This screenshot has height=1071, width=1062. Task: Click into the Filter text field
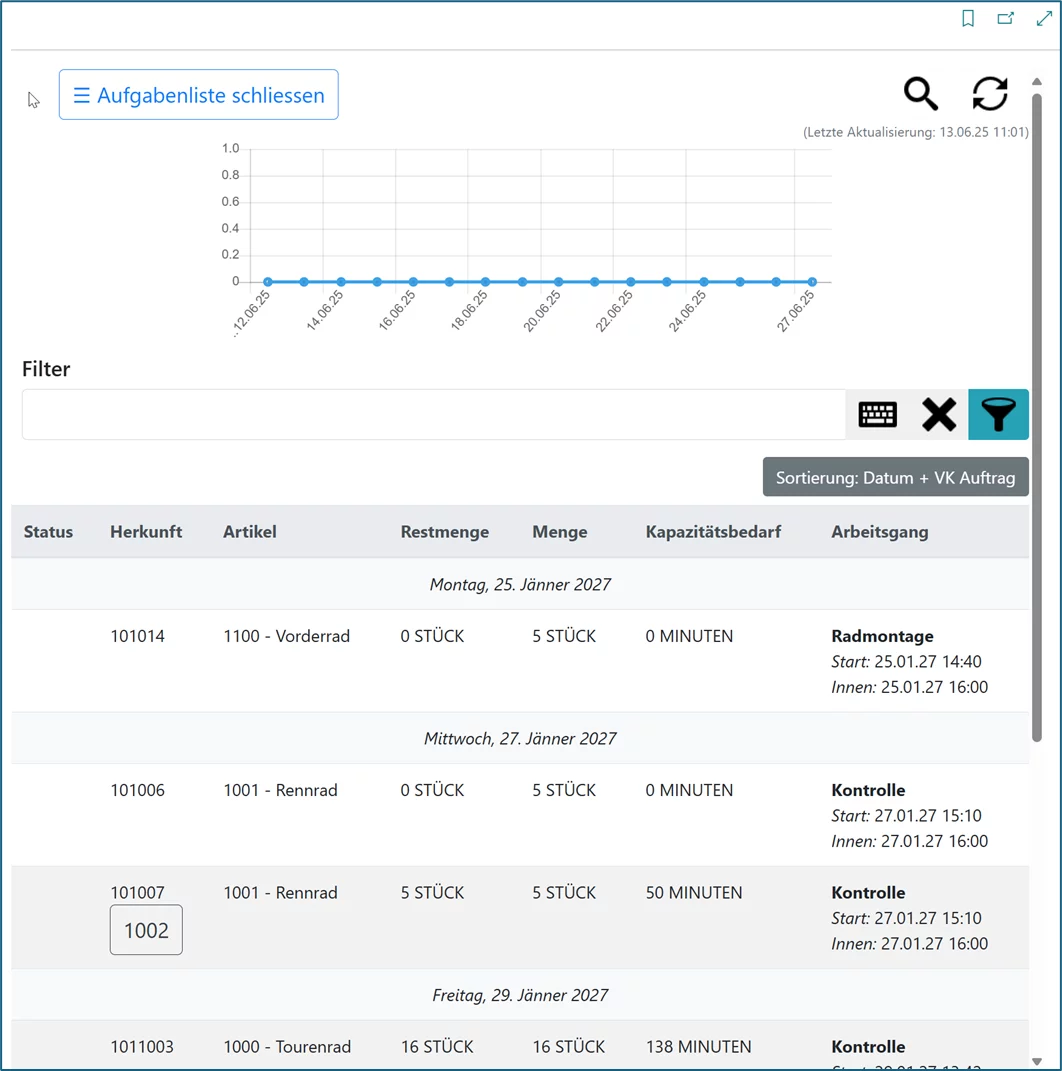[x=433, y=414]
